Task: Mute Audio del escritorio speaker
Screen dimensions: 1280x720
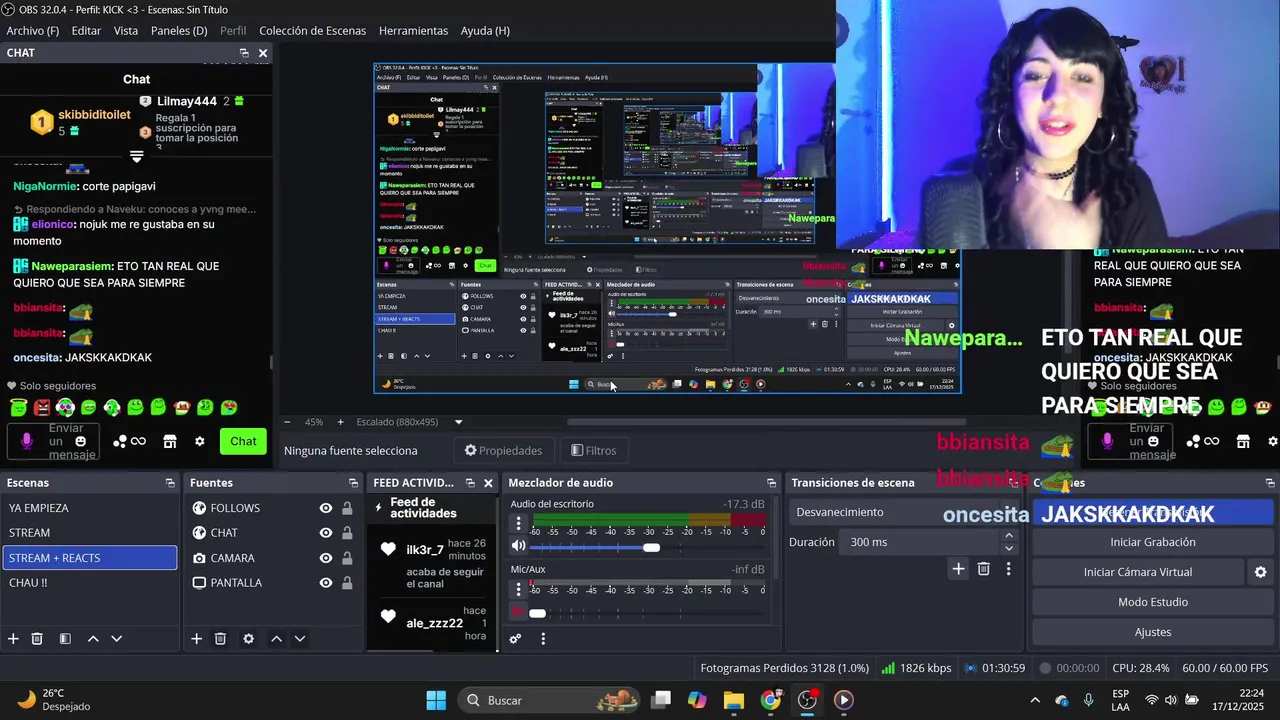Action: [518, 546]
